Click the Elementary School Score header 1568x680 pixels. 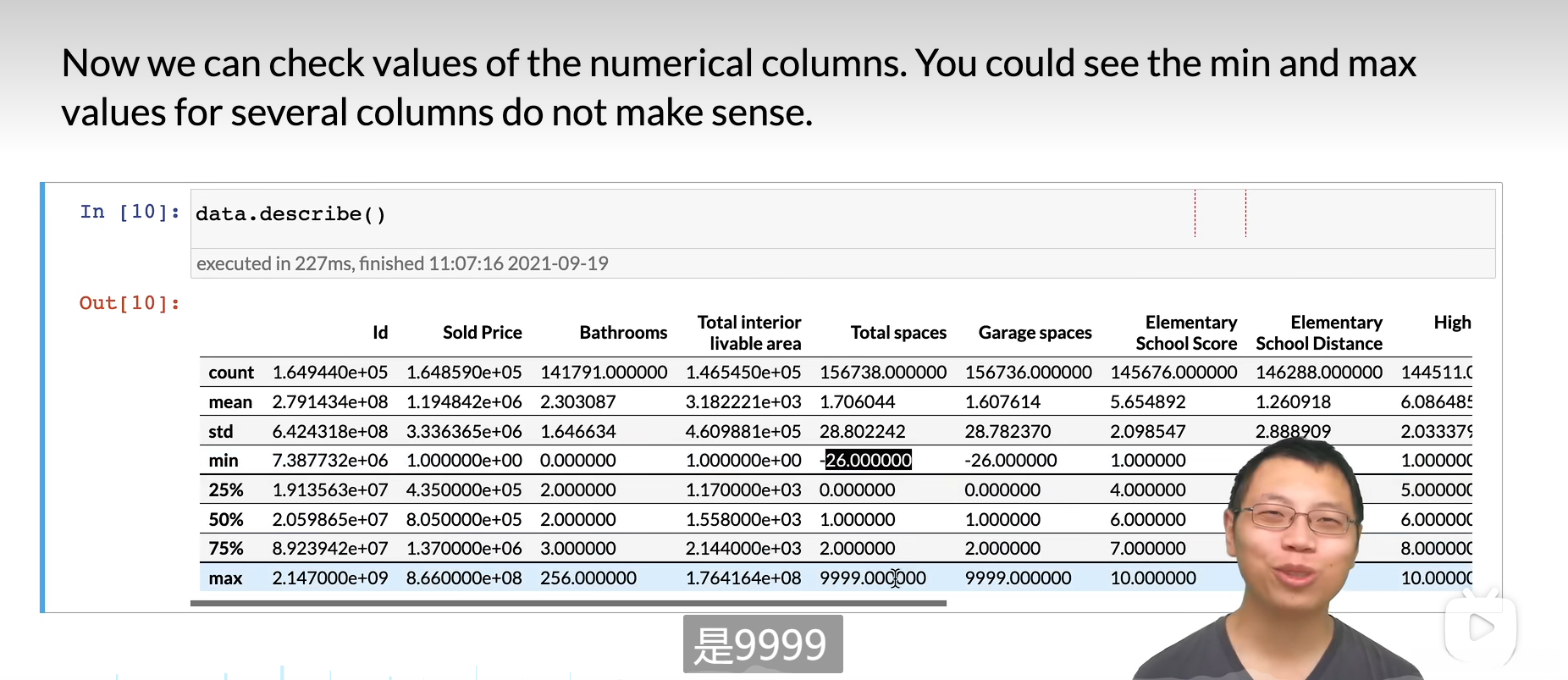click(1186, 333)
